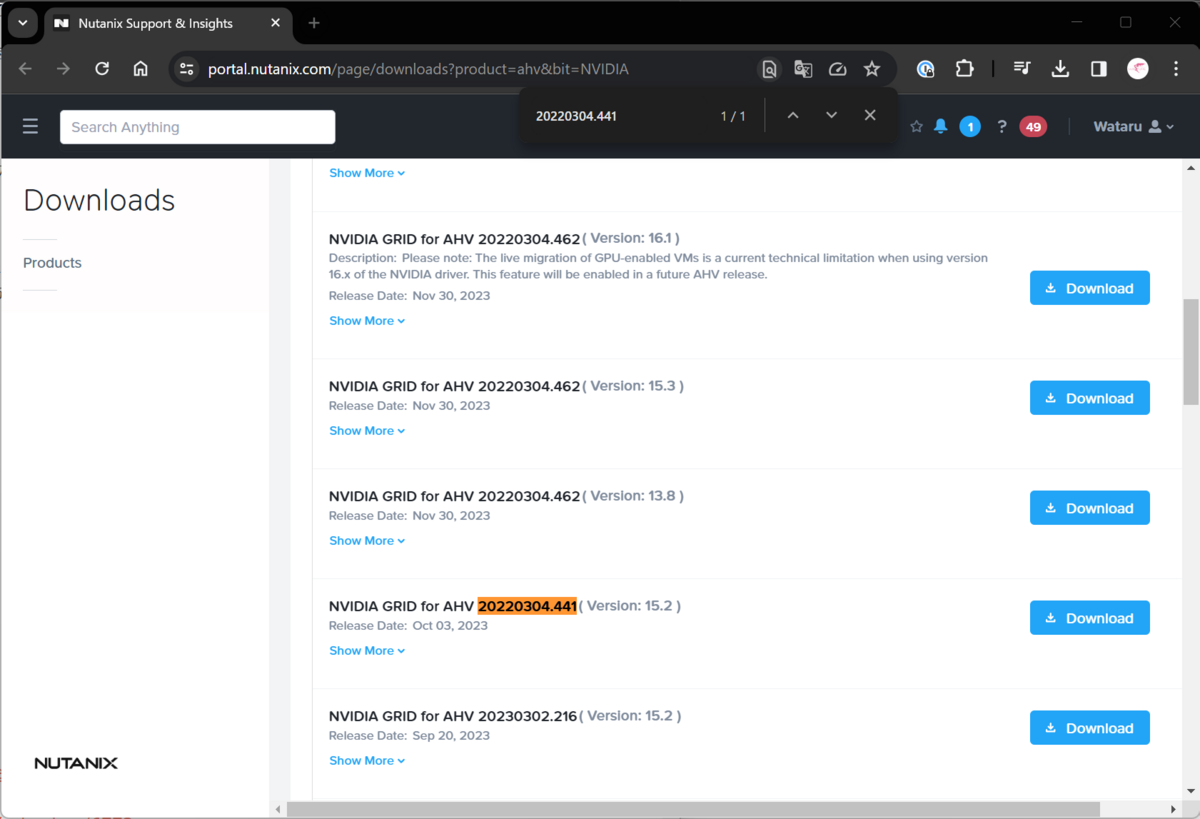Image resolution: width=1200 pixels, height=819 pixels.
Task: Click the Release Date Oct 03, 2023 text
Action: click(408, 626)
